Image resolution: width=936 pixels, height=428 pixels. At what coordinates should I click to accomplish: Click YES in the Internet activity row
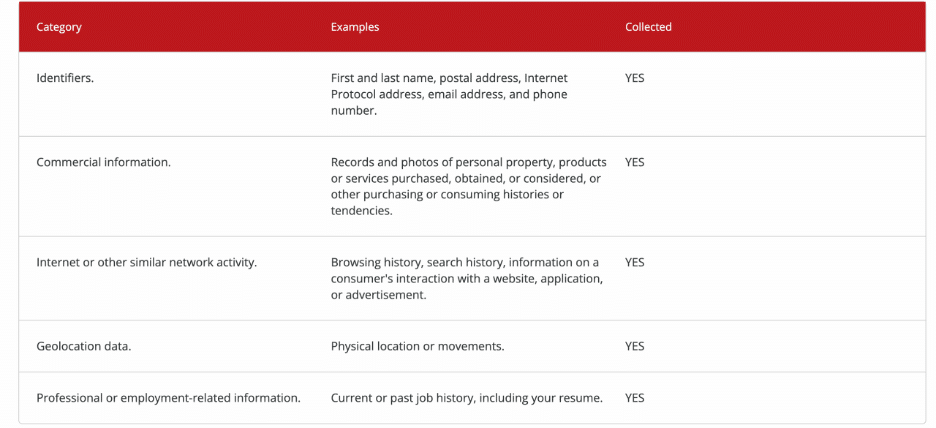635,262
